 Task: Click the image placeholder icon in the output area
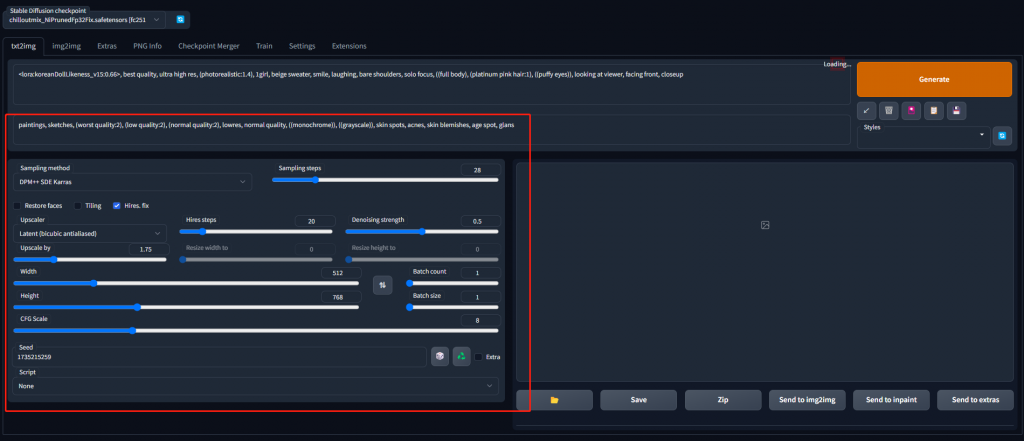pyautogui.click(x=765, y=225)
